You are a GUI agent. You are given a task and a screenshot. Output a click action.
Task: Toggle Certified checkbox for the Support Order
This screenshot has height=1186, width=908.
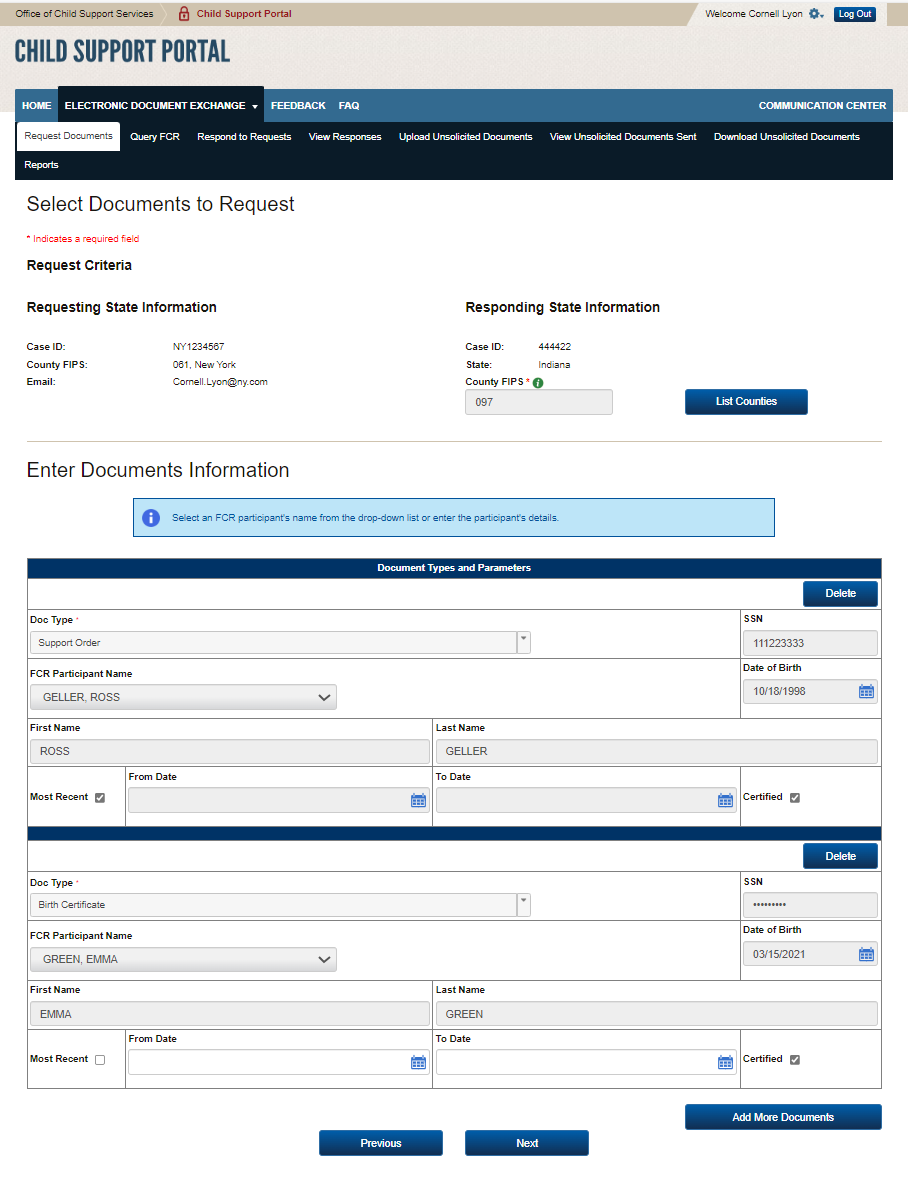pyautogui.click(x=795, y=798)
